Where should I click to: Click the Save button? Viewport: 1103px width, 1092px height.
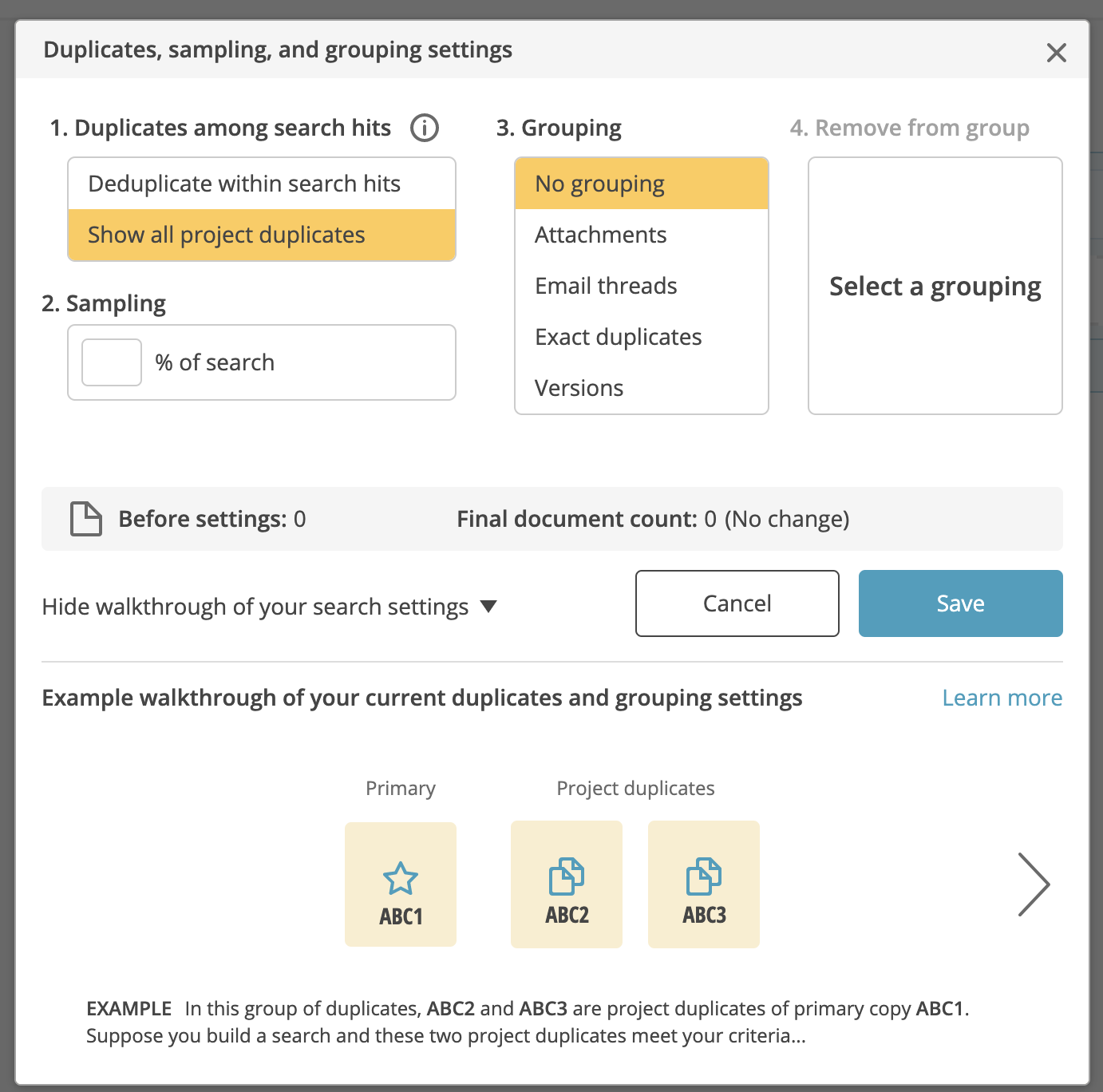tap(961, 603)
